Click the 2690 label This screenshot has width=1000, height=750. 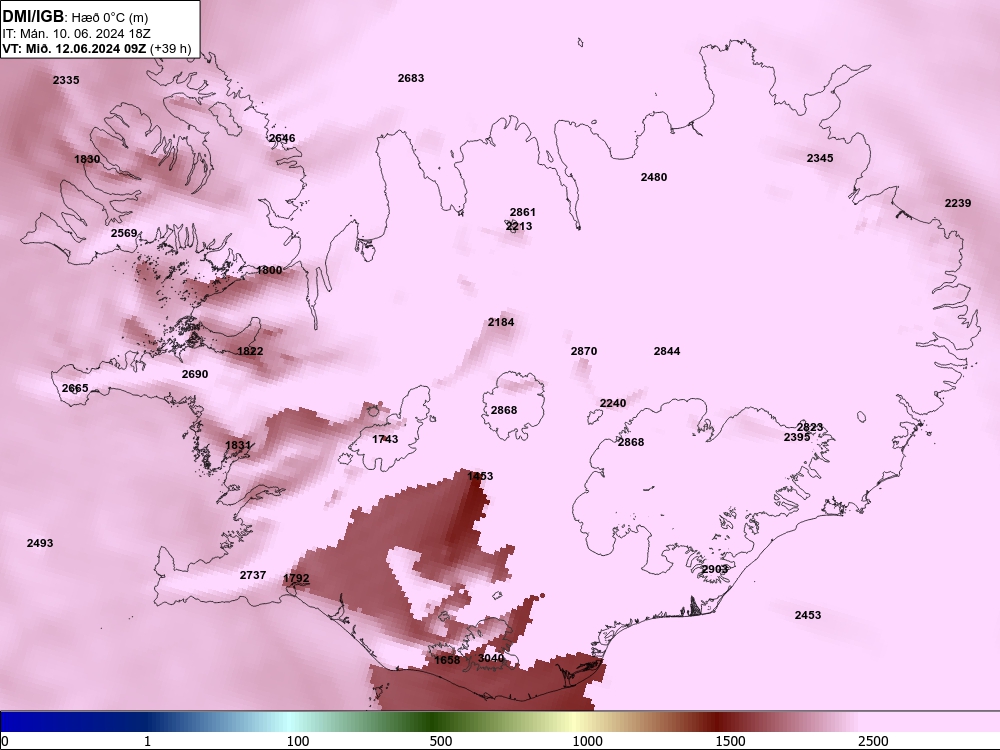point(195,374)
